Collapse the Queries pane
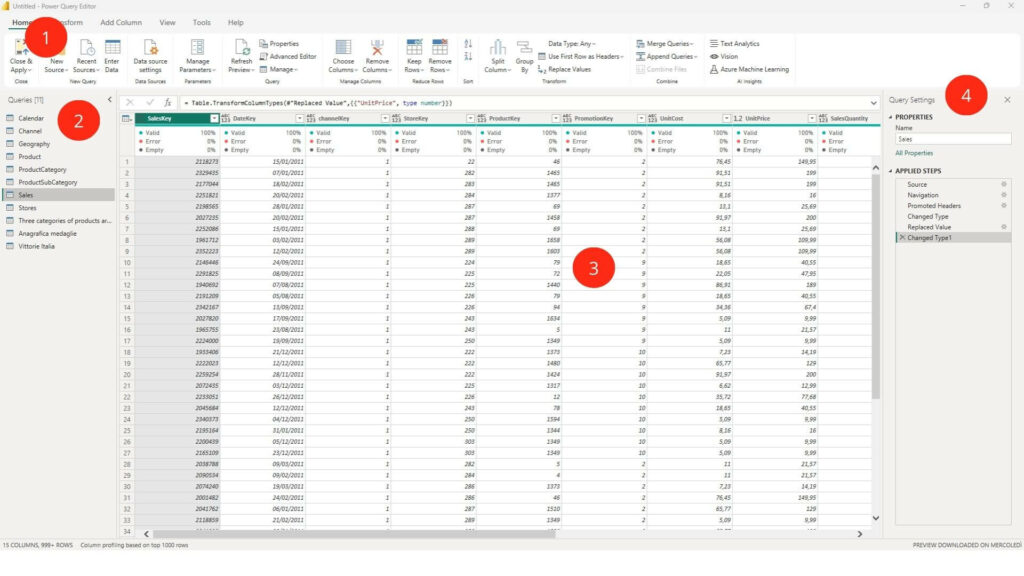 pos(110,100)
